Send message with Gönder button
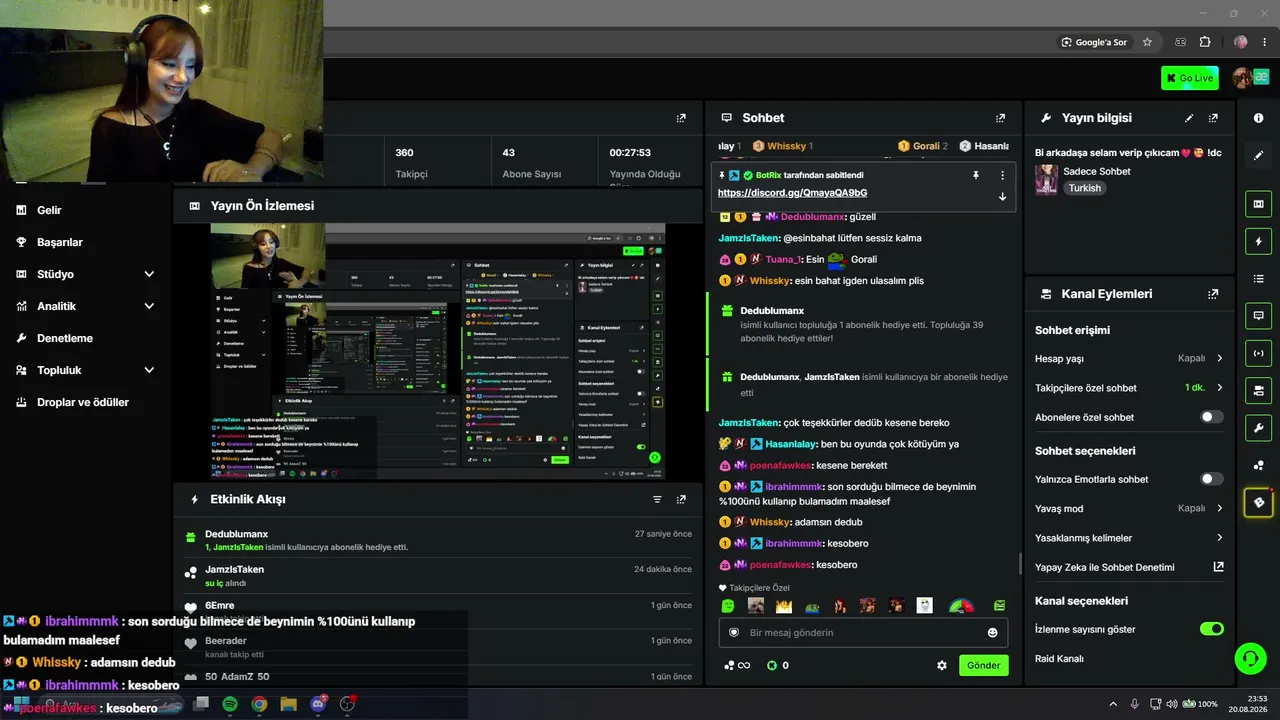 click(983, 665)
